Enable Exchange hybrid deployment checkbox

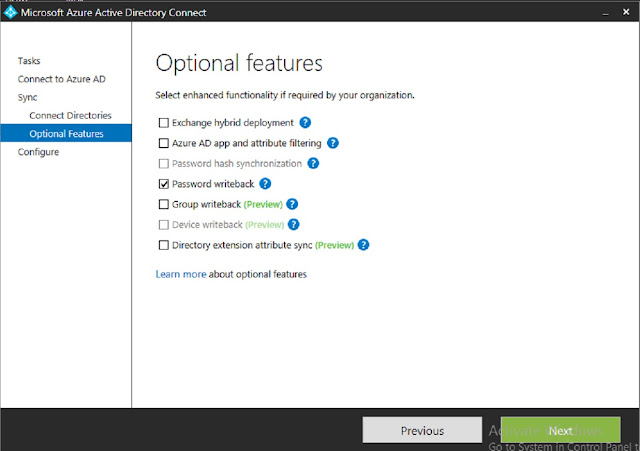(x=164, y=123)
